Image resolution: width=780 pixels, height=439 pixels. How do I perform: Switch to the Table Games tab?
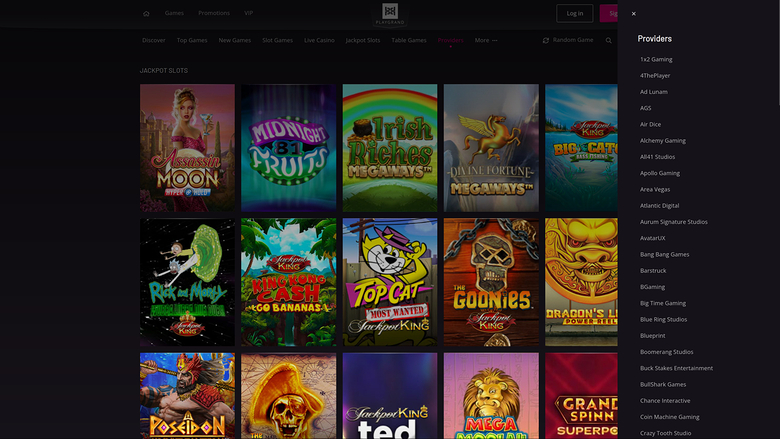(x=409, y=40)
